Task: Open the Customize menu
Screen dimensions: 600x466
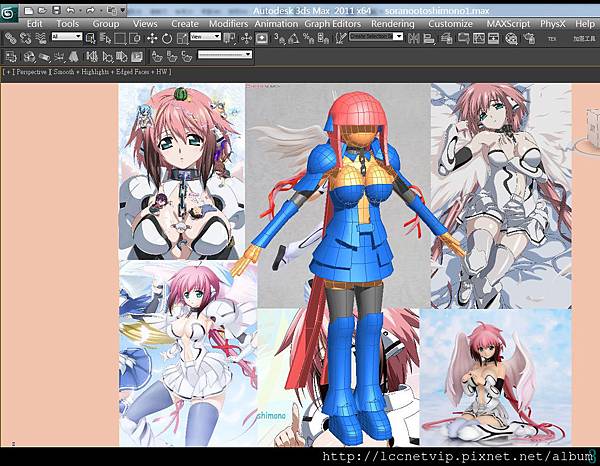Action: [450, 24]
